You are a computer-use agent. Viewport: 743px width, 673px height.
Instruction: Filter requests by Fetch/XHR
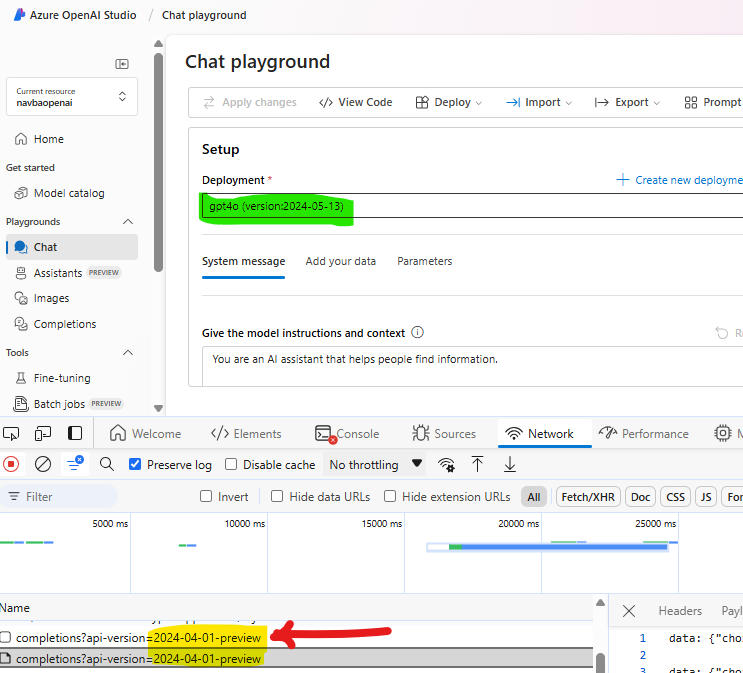(588, 497)
